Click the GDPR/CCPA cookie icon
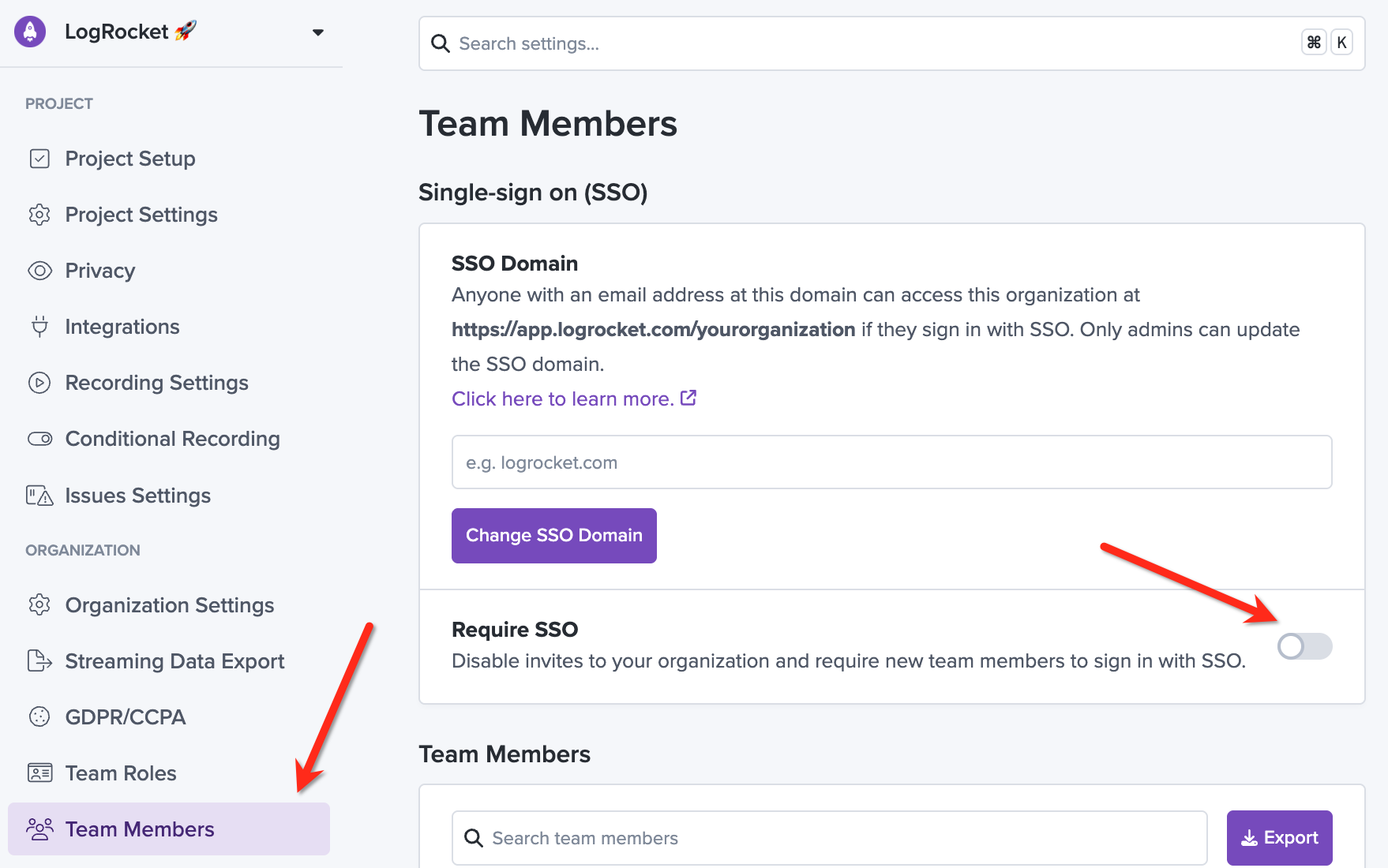1388x868 pixels. point(39,717)
